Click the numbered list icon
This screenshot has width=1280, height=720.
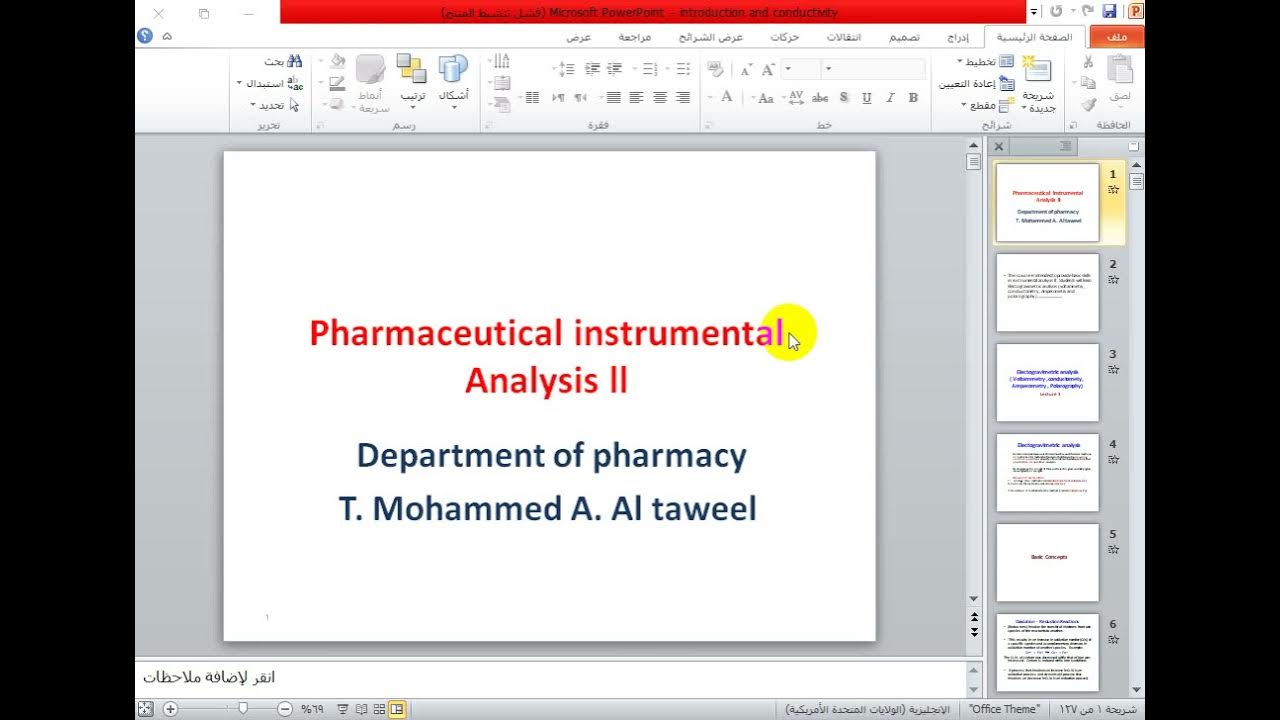[x=652, y=69]
